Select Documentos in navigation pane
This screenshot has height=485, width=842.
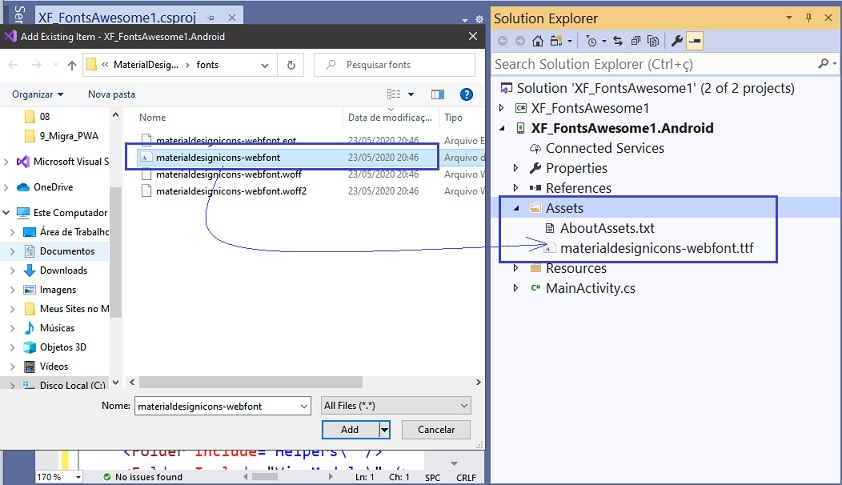point(67,251)
